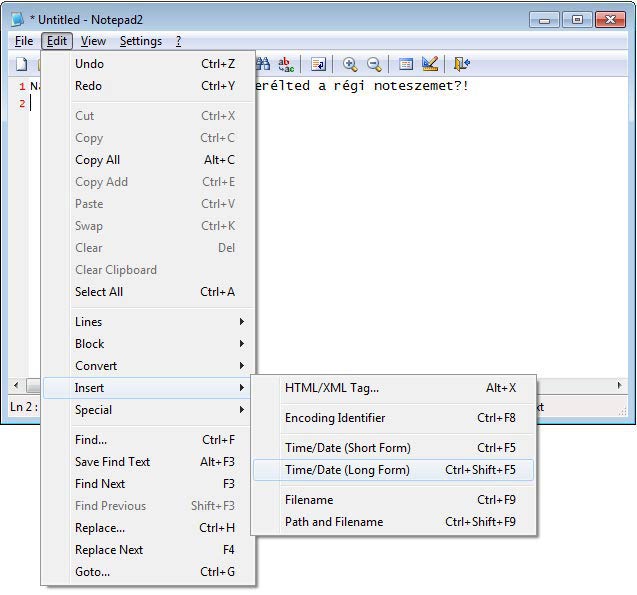637x595 pixels.
Task: Click the Zoom Out magnifier icon
Action: pyautogui.click(x=374, y=64)
